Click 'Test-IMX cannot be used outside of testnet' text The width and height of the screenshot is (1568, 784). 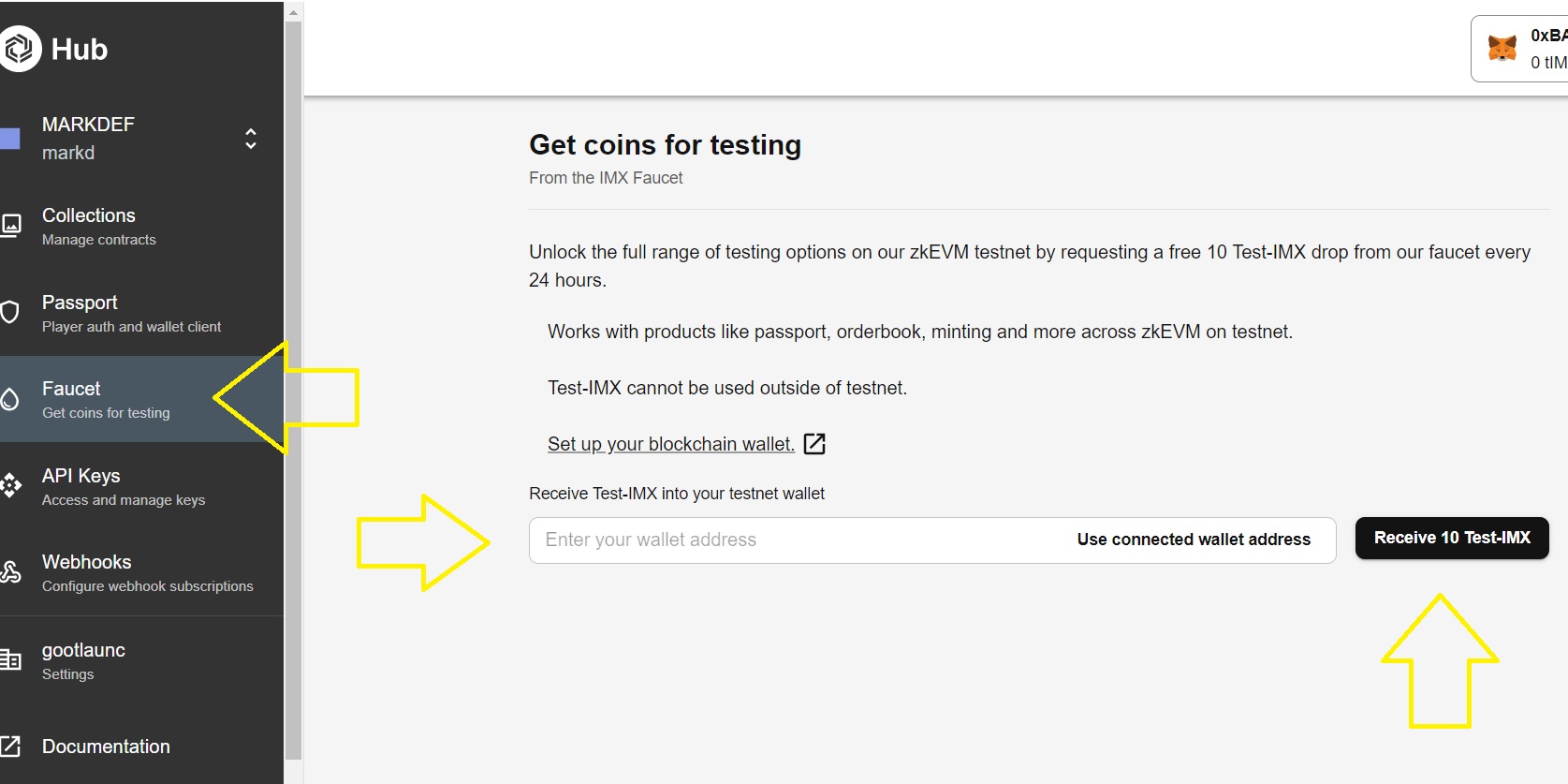727,388
